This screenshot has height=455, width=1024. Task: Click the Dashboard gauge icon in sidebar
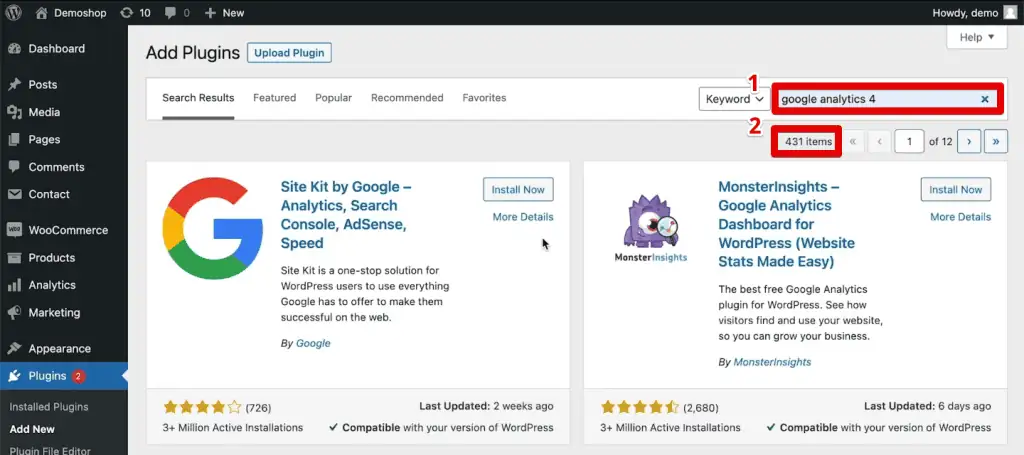pyautogui.click(x=14, y=49)
